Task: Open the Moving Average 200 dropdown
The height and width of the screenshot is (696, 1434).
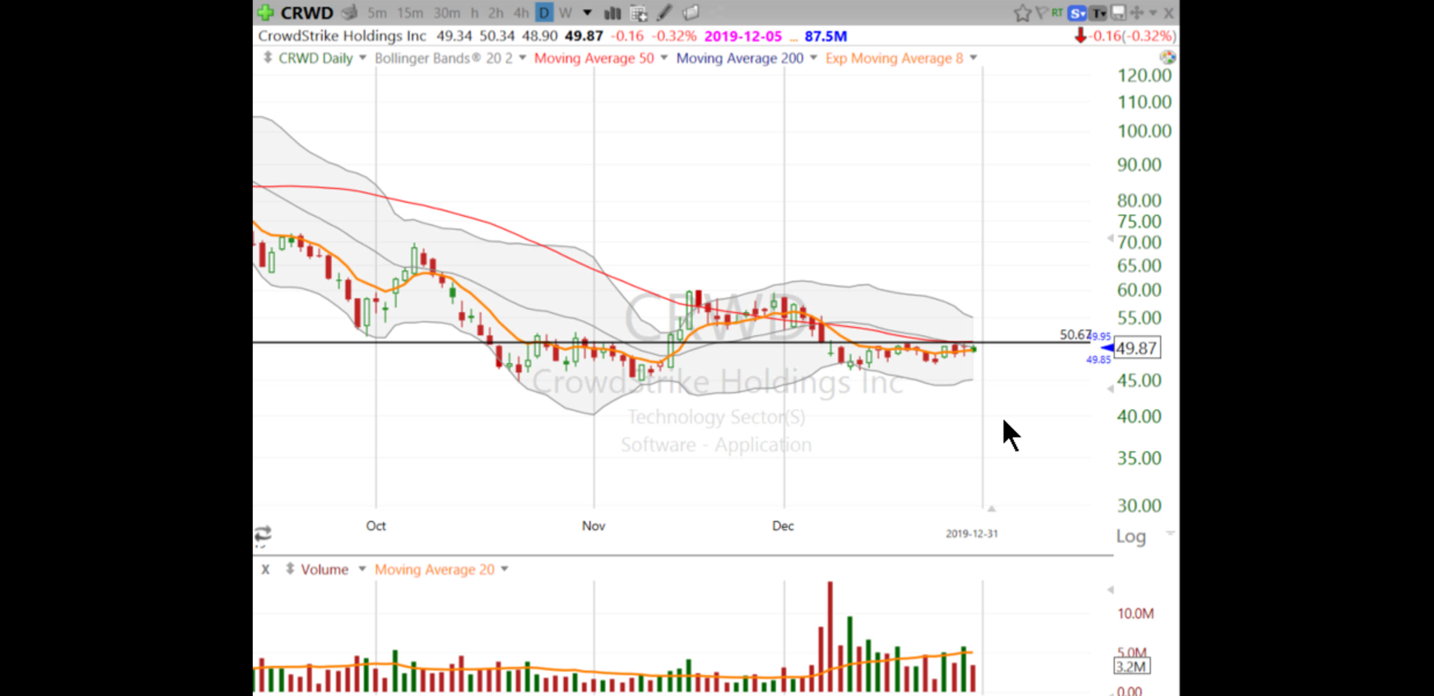Action: pyautogui.click(x=813, y=58)
